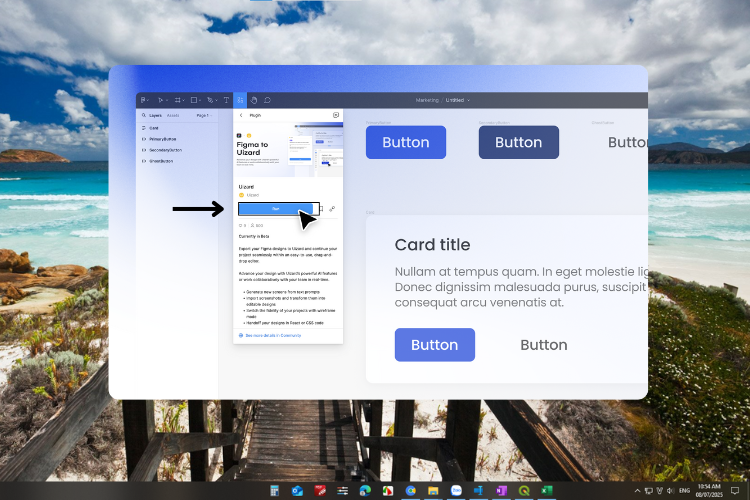
Task: Click the ENG language indicator
Action: pos(684,491)
